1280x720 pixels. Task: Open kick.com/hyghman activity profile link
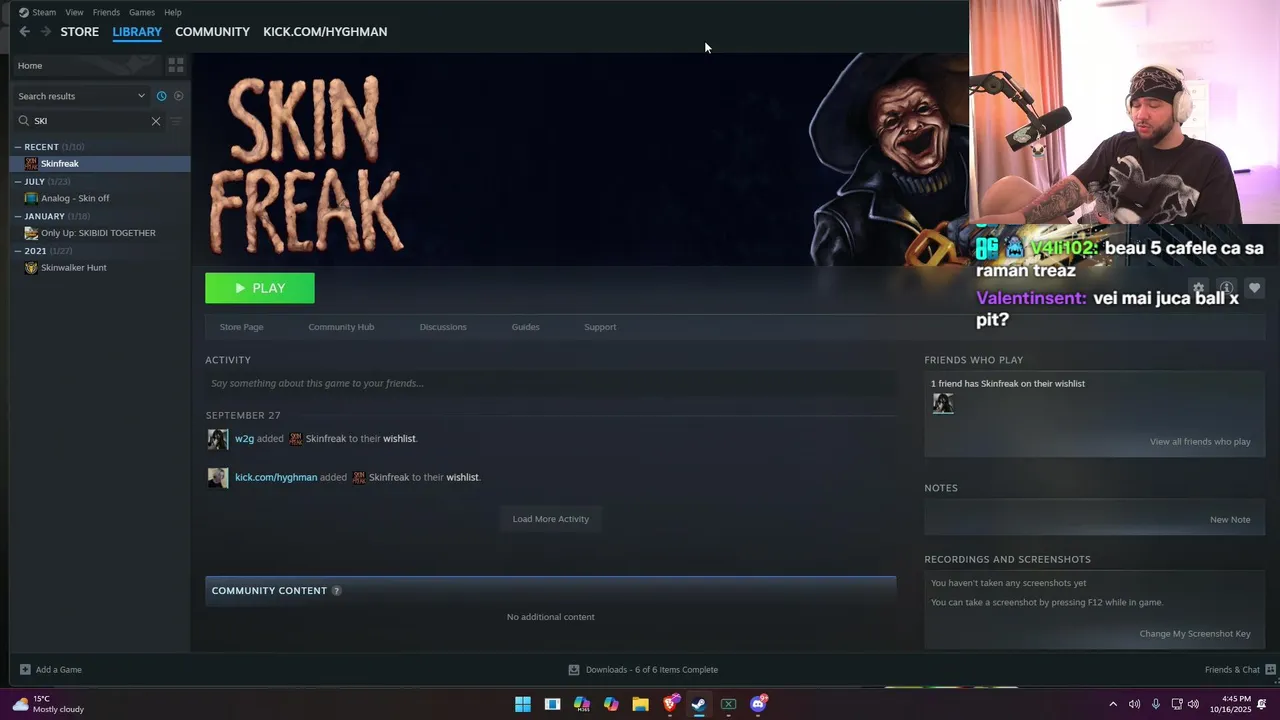click(276, 478)
